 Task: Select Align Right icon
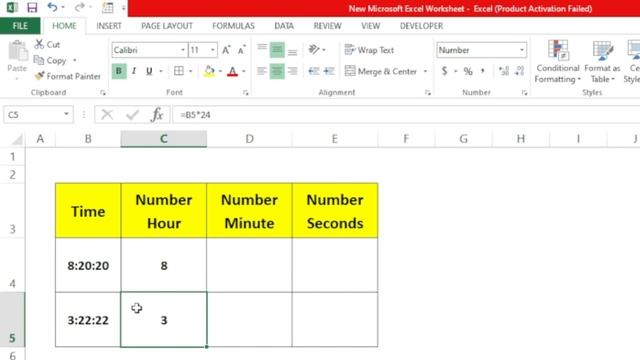[292, 71]
